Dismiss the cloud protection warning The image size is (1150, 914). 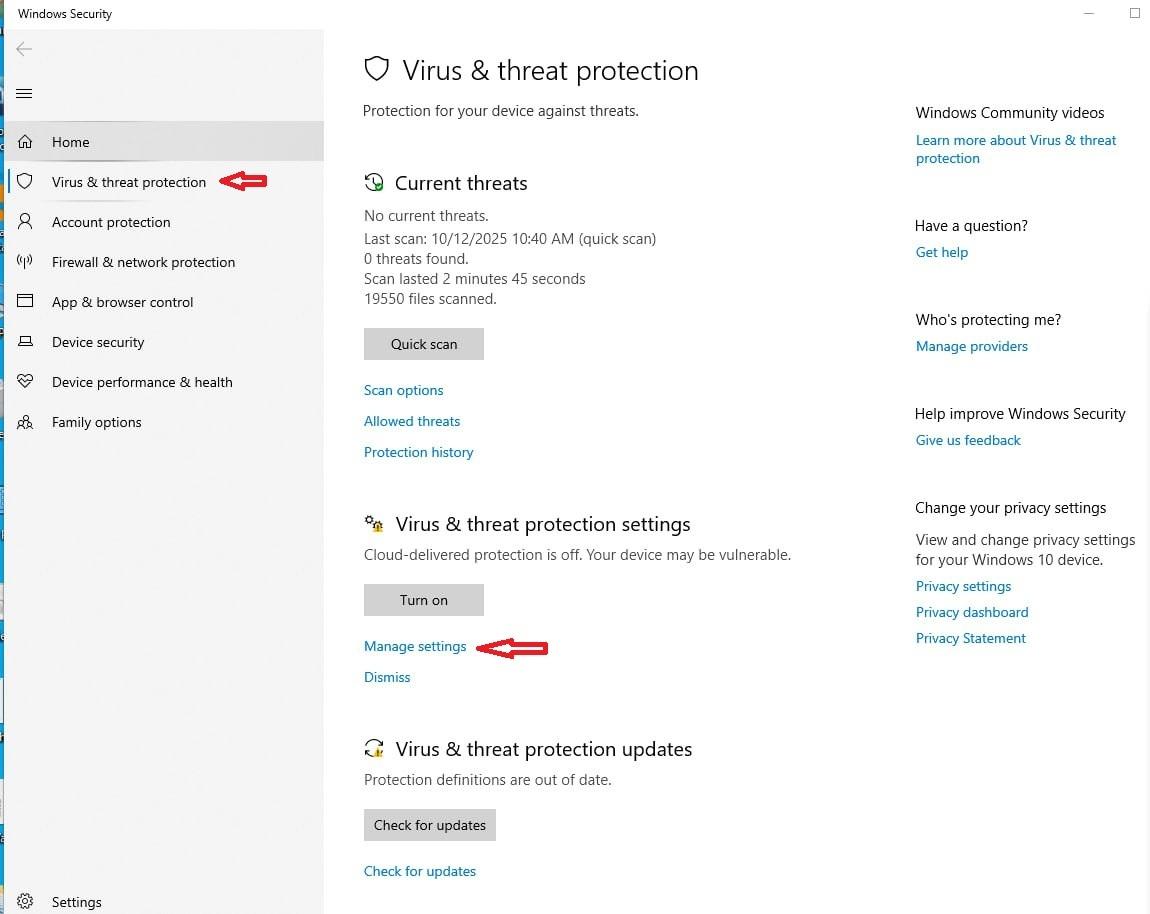pyautogui.click(x=387, y=677)
